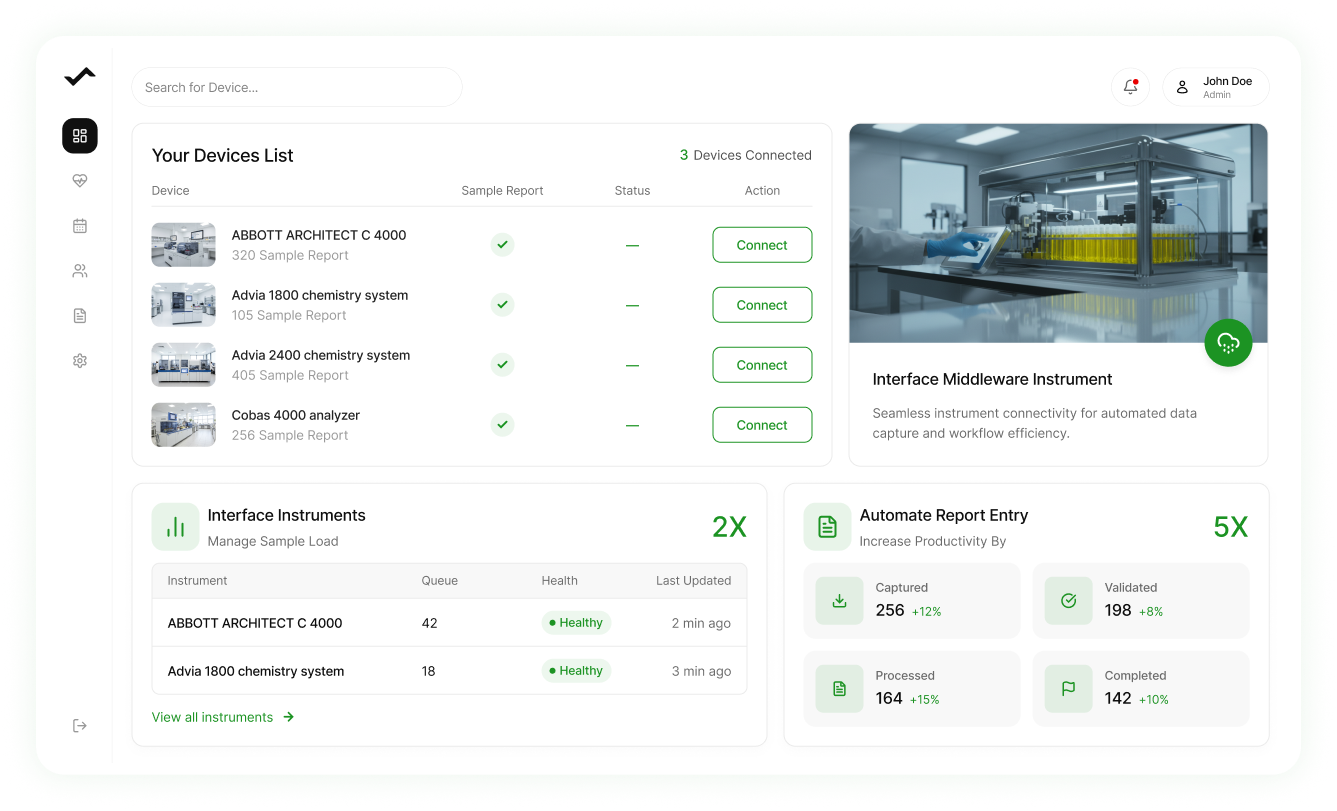The width and height of the screenshot is (1337, 811).
Task: Click the flag icon on Completed card
Action: [x=1069, y=689]
